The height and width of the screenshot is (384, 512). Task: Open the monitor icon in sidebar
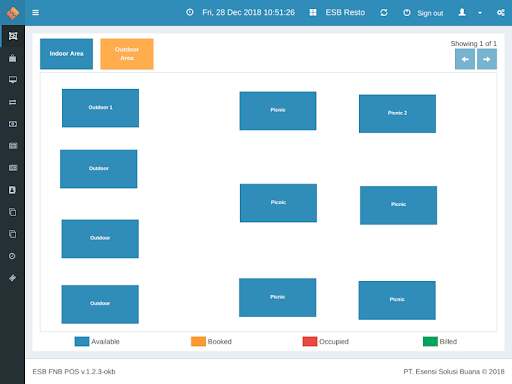click(x=13, y=80)
